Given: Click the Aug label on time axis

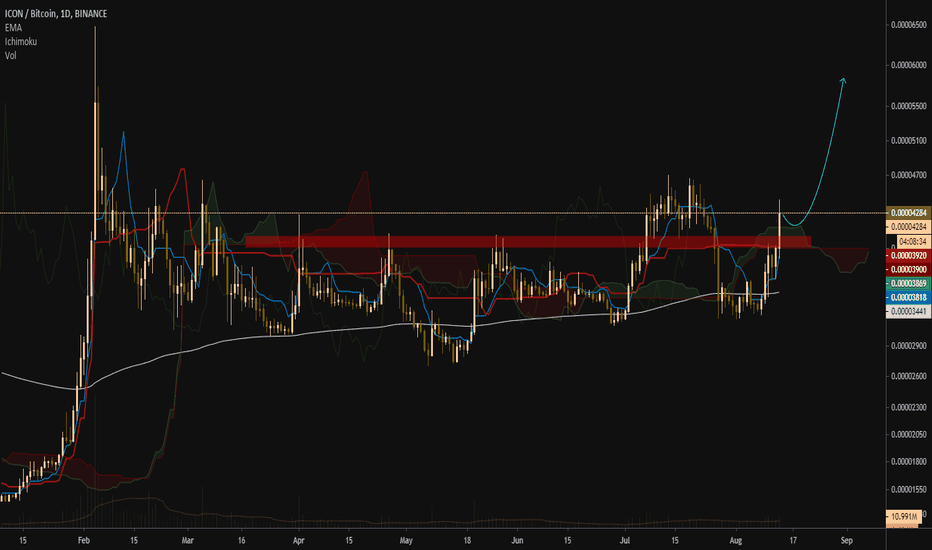Looking at the screenshot, I should point(736,540).
